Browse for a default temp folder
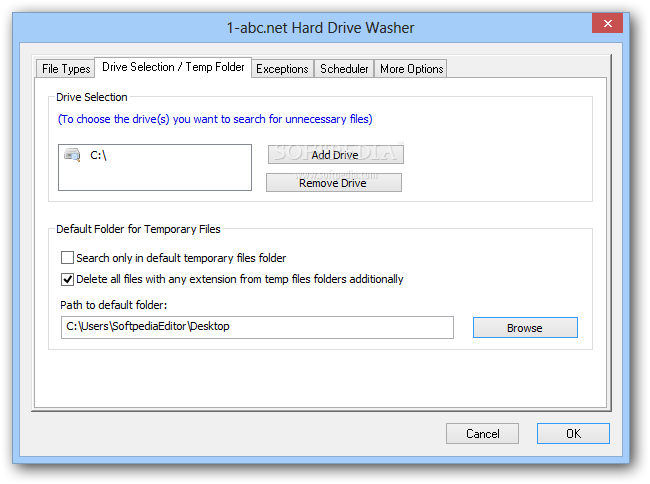Screen dimensions: 650x484 coord(525,328)
